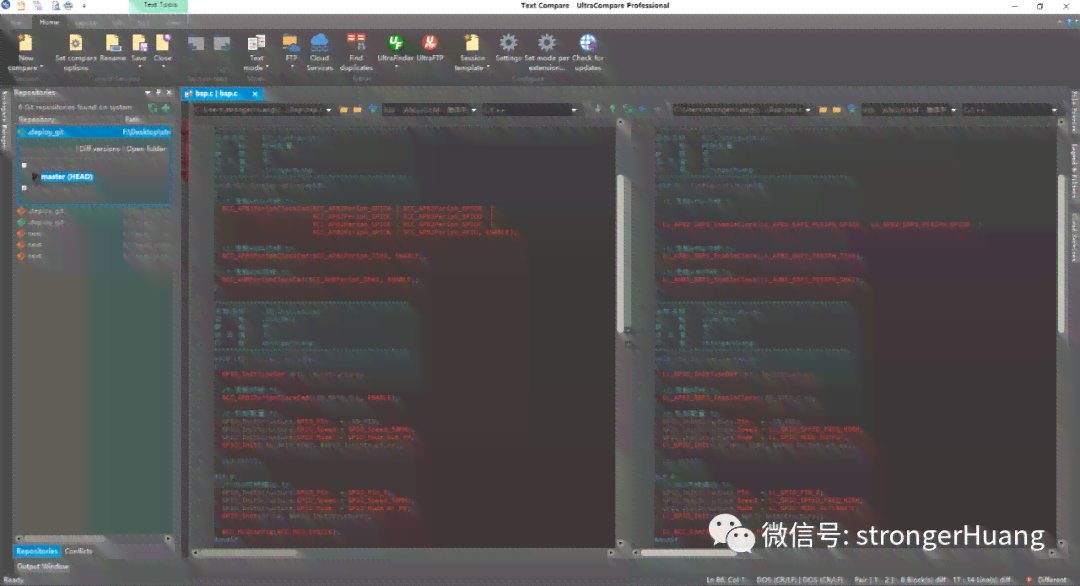
Task: Add a repository with green plus
Action: 165,107
